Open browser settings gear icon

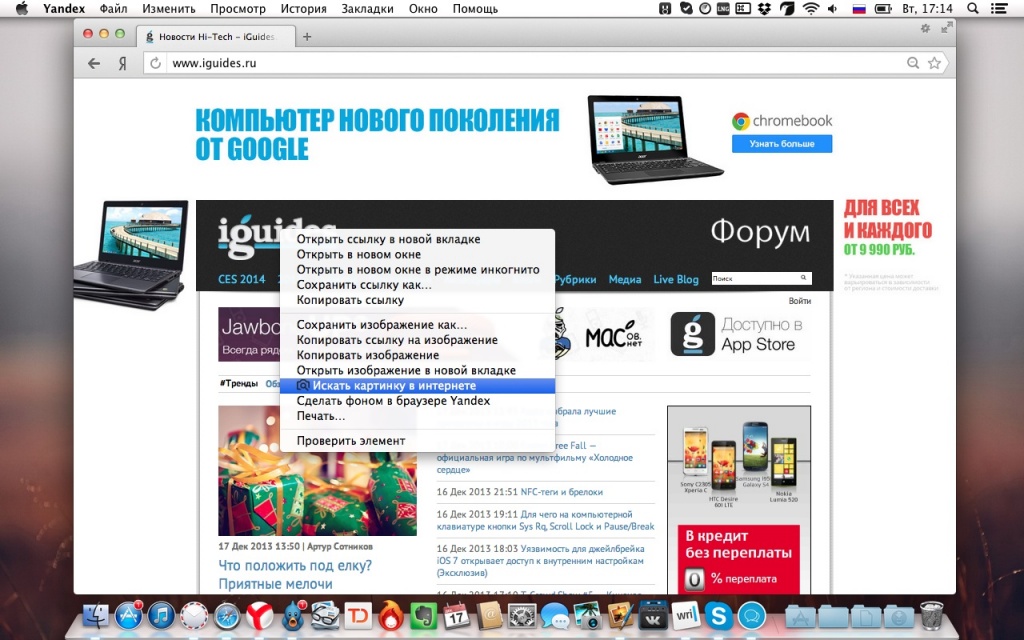(x=925, y=28)
